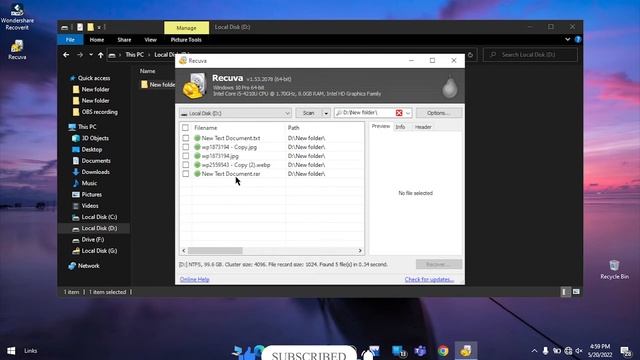
Task: Open Videos folder in sidebar
Action: [90, 206]
